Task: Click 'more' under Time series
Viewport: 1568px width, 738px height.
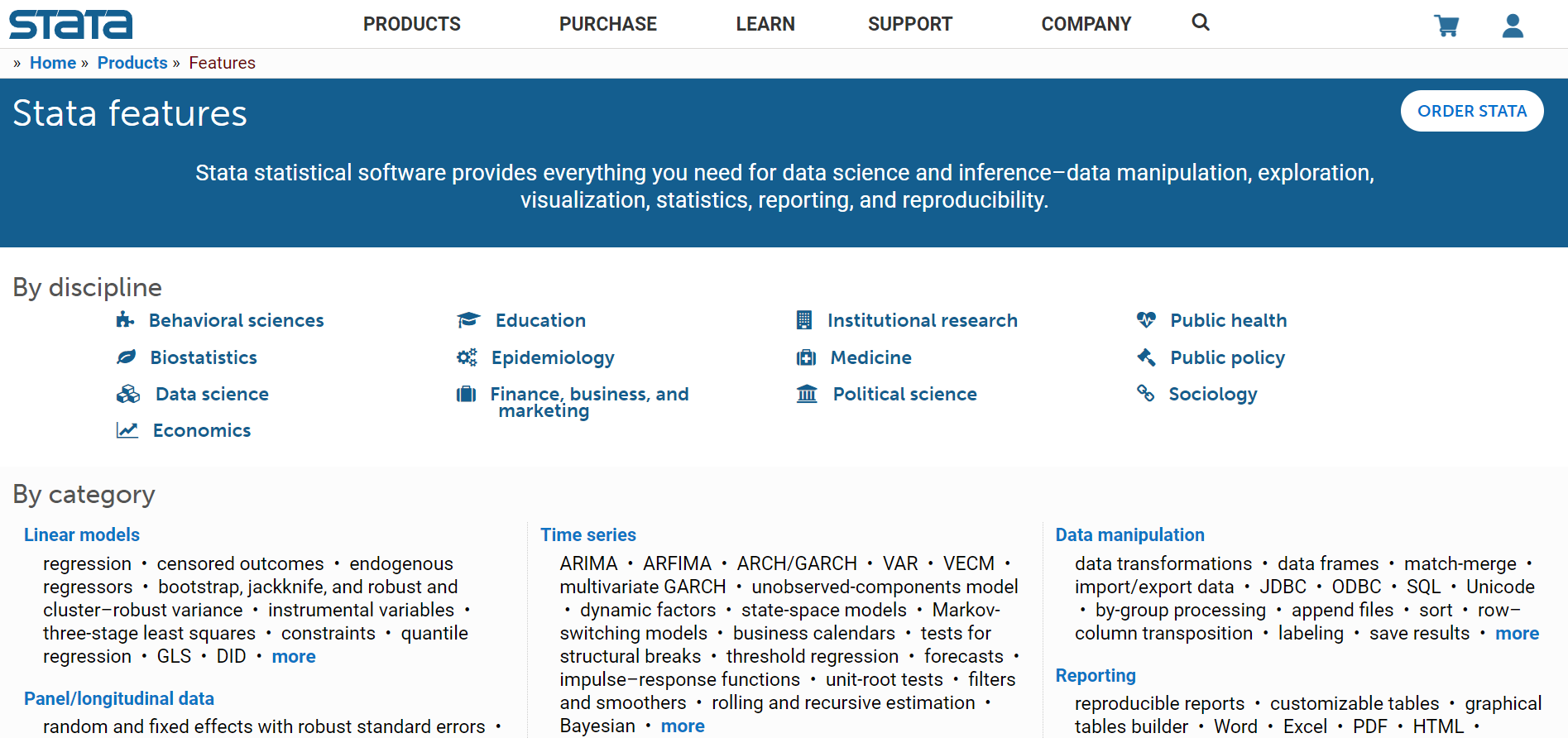Action: [683, 726]
